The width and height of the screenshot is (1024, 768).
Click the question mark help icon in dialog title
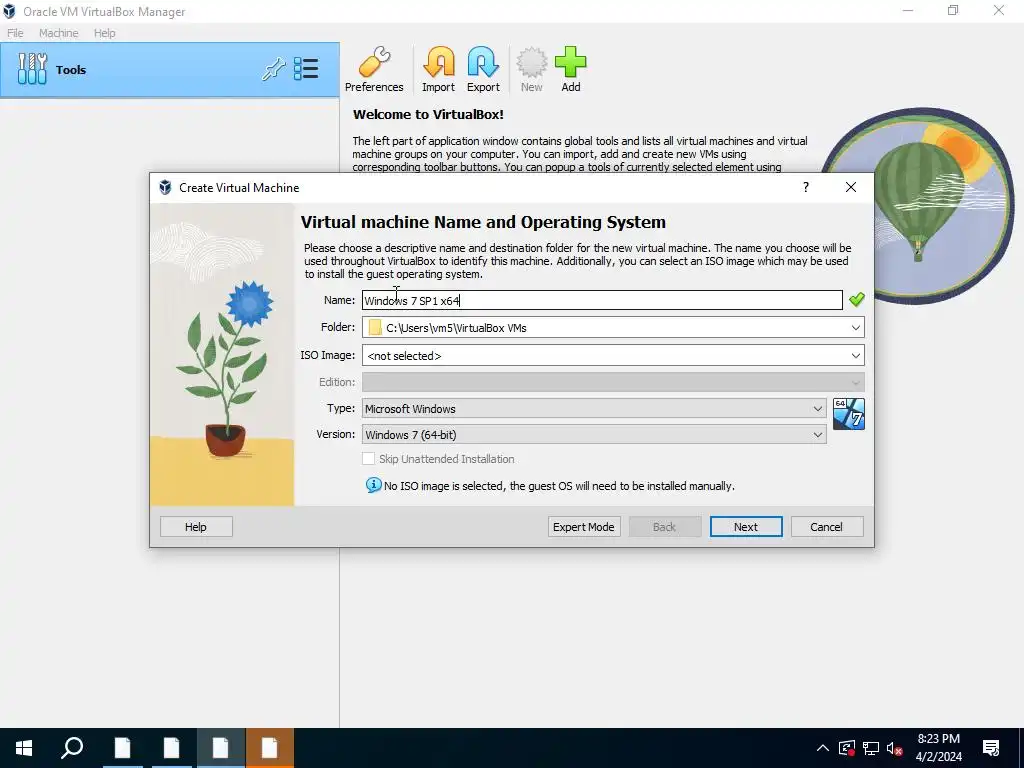tap(806, 187)
